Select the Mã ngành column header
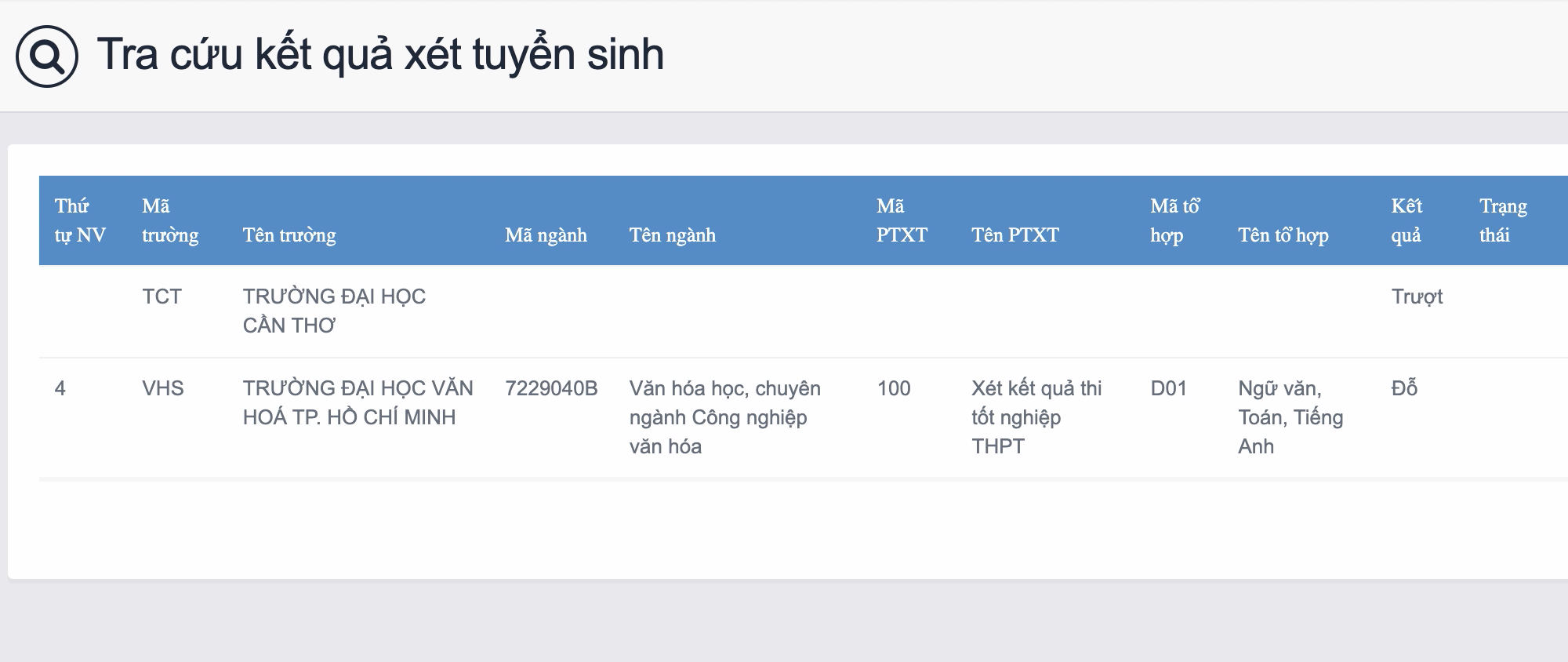 coord(546,235)
